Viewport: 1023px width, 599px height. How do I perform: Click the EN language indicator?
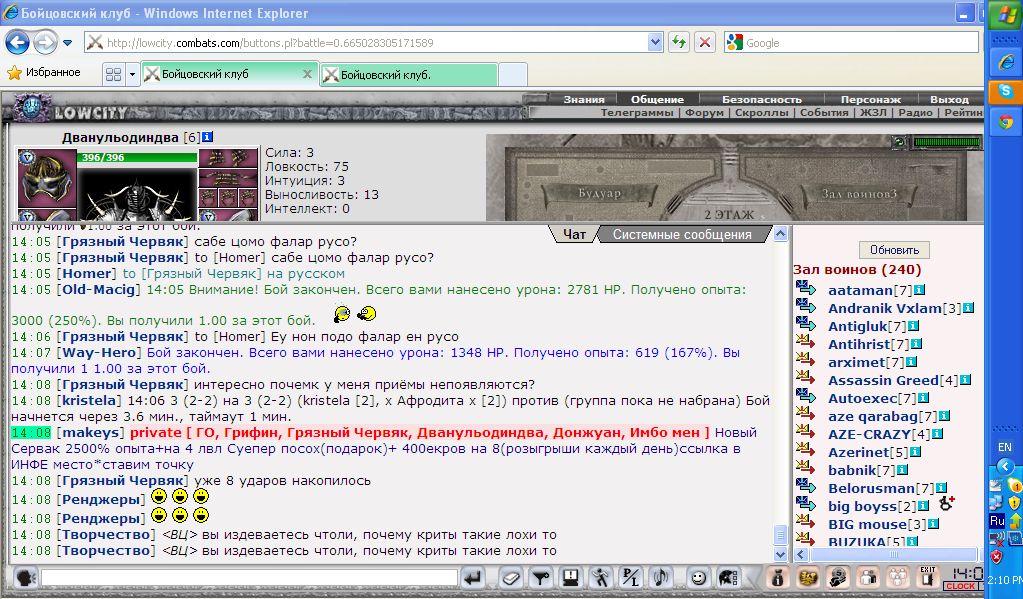1004,447
